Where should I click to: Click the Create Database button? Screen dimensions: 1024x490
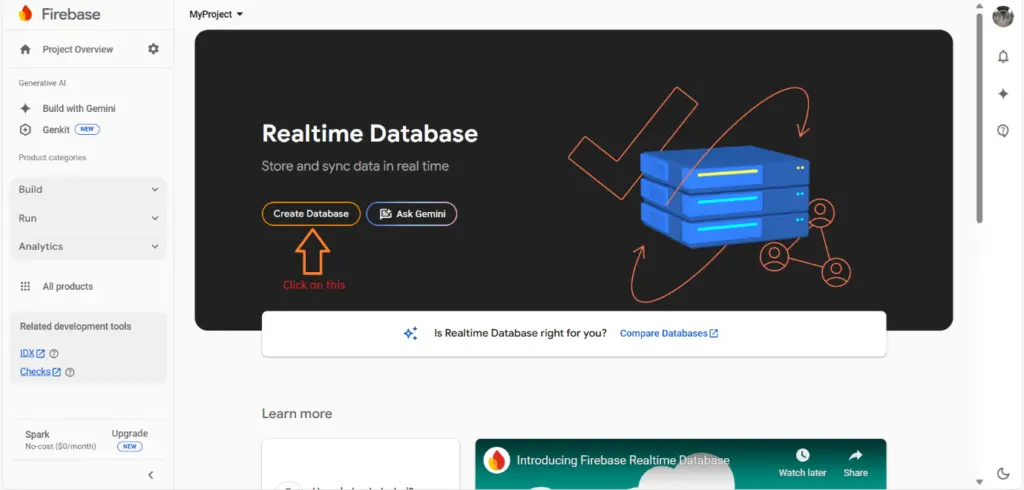(x=311, y=214)
